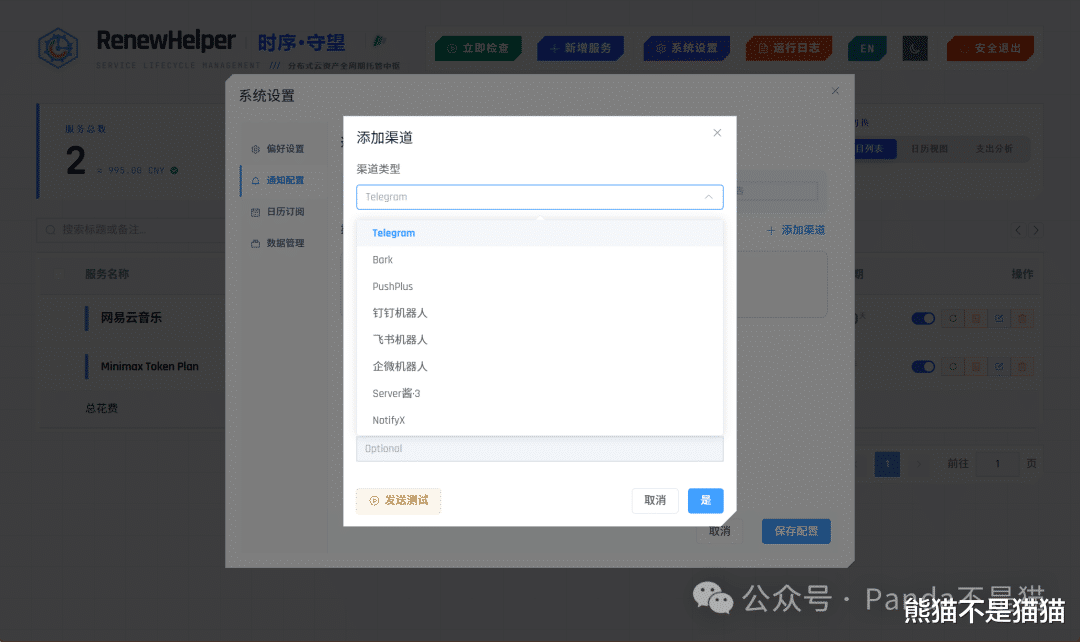Click the 偏好设置 gear icon

coord(256,149)
